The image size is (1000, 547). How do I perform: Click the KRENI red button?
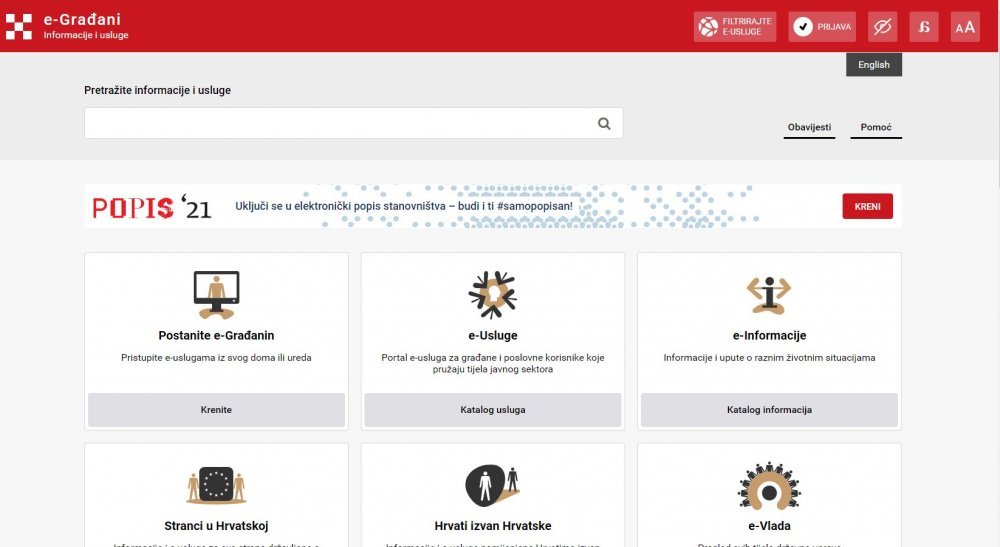867,207
